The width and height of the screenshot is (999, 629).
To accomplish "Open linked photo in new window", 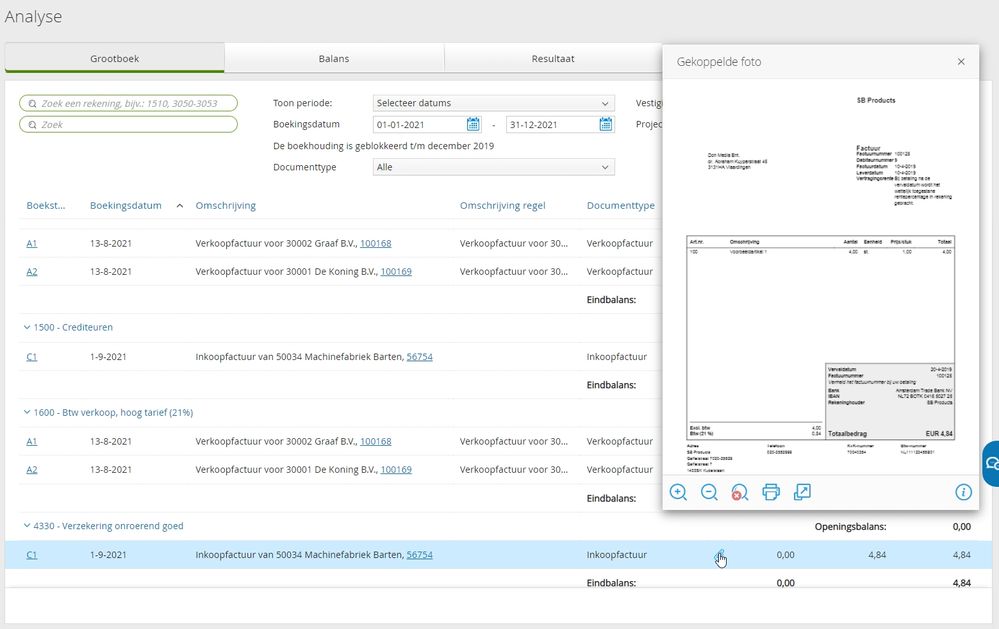I will click(x=802, y=492).
